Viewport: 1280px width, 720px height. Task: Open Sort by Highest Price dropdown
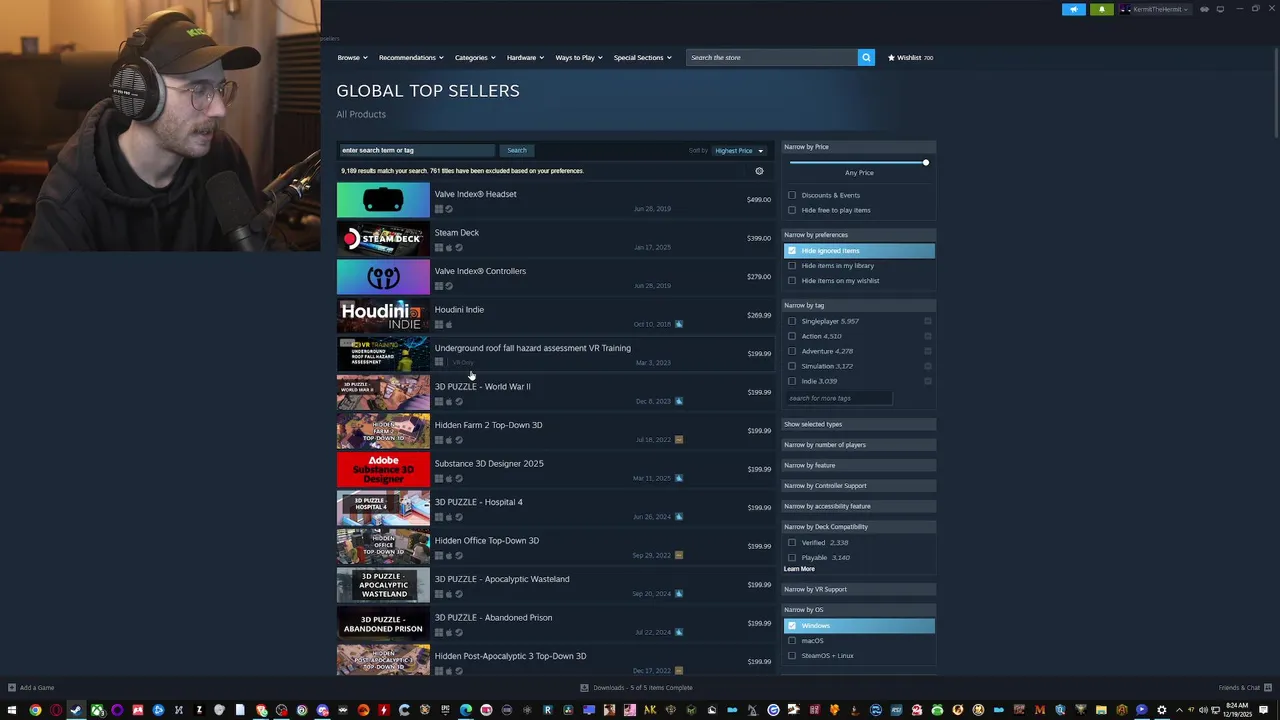(739, 151)
